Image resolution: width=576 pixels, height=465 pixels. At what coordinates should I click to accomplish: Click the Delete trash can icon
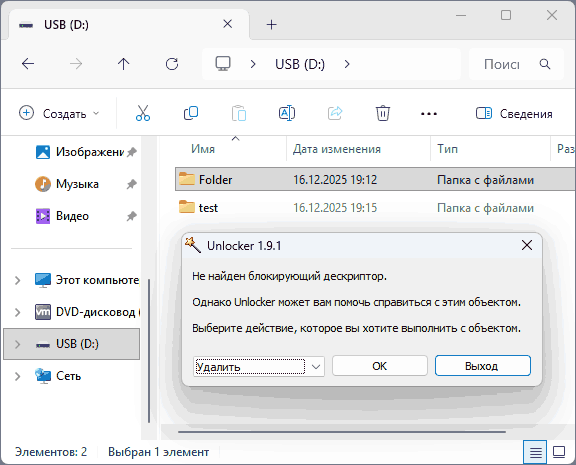(x=382, y=113)
